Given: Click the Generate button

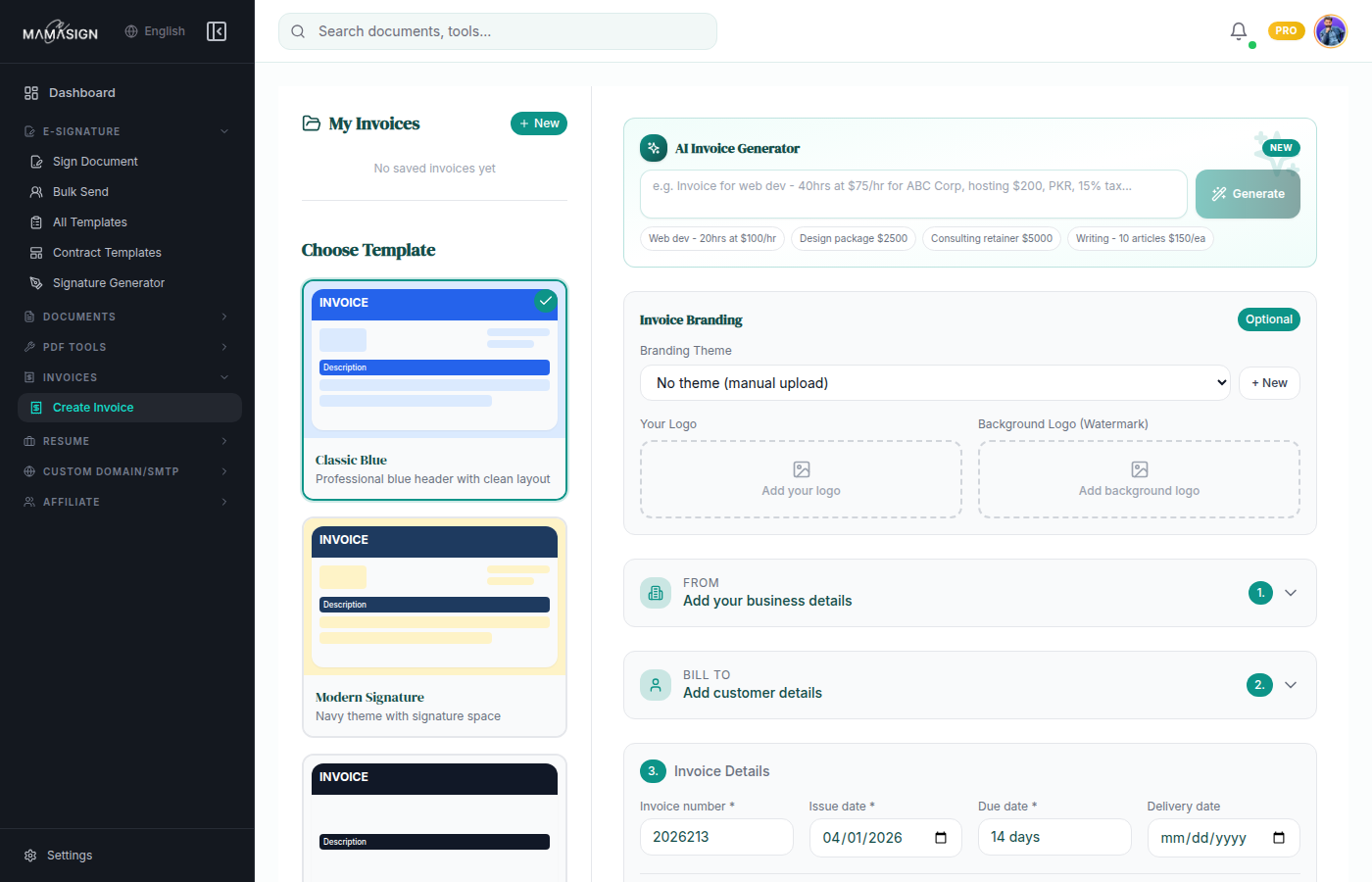Looking at the screenshot, I should tap(1248, 194).
